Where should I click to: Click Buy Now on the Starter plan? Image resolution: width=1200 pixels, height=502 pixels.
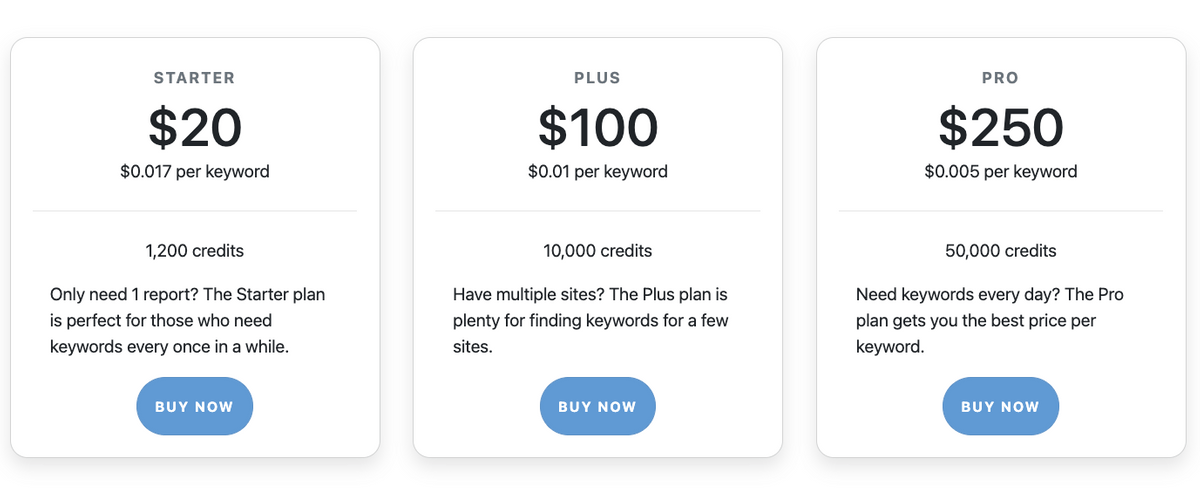194,406
